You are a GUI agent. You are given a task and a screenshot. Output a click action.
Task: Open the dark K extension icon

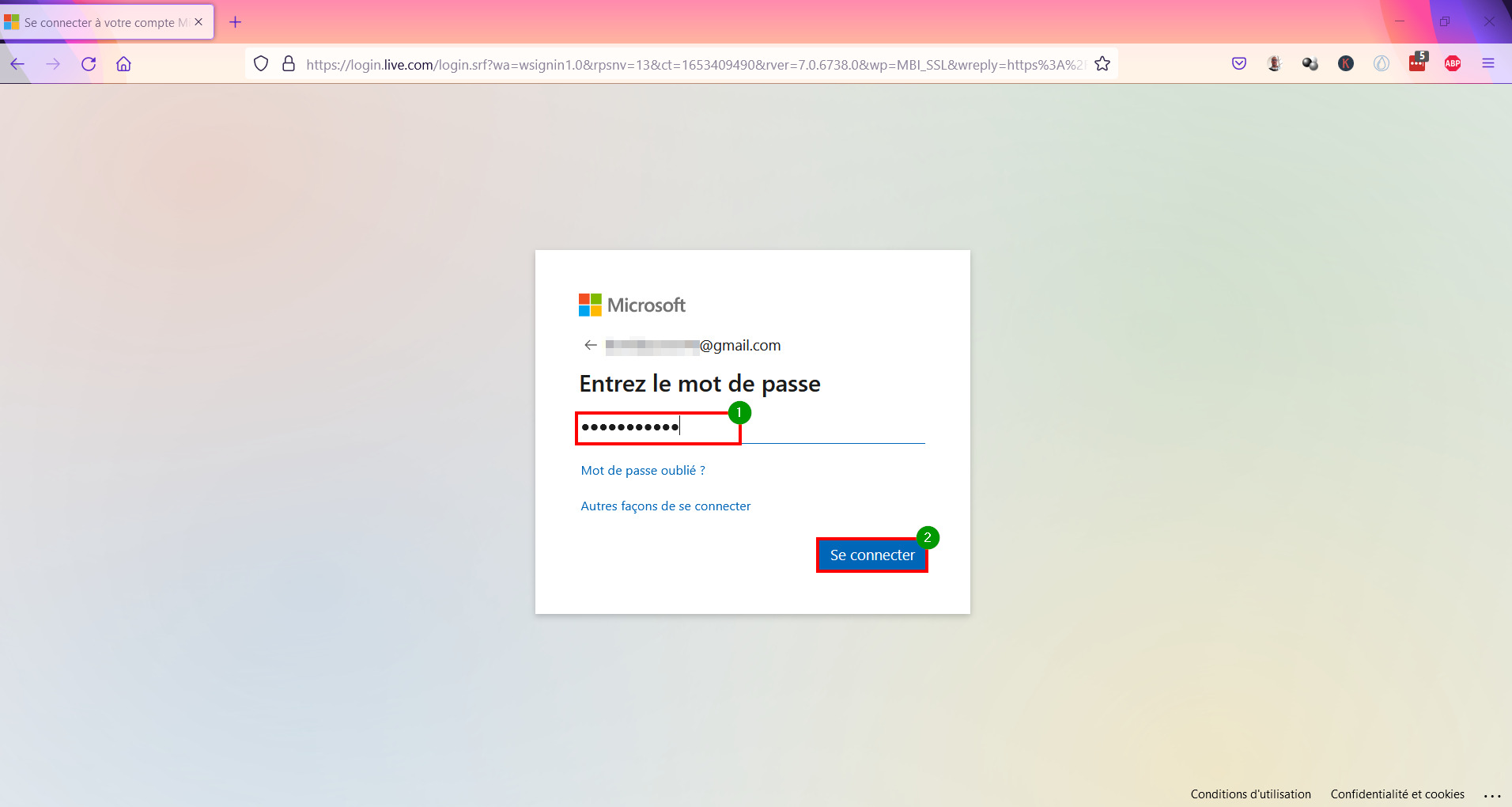click(x=1346, y=64)
